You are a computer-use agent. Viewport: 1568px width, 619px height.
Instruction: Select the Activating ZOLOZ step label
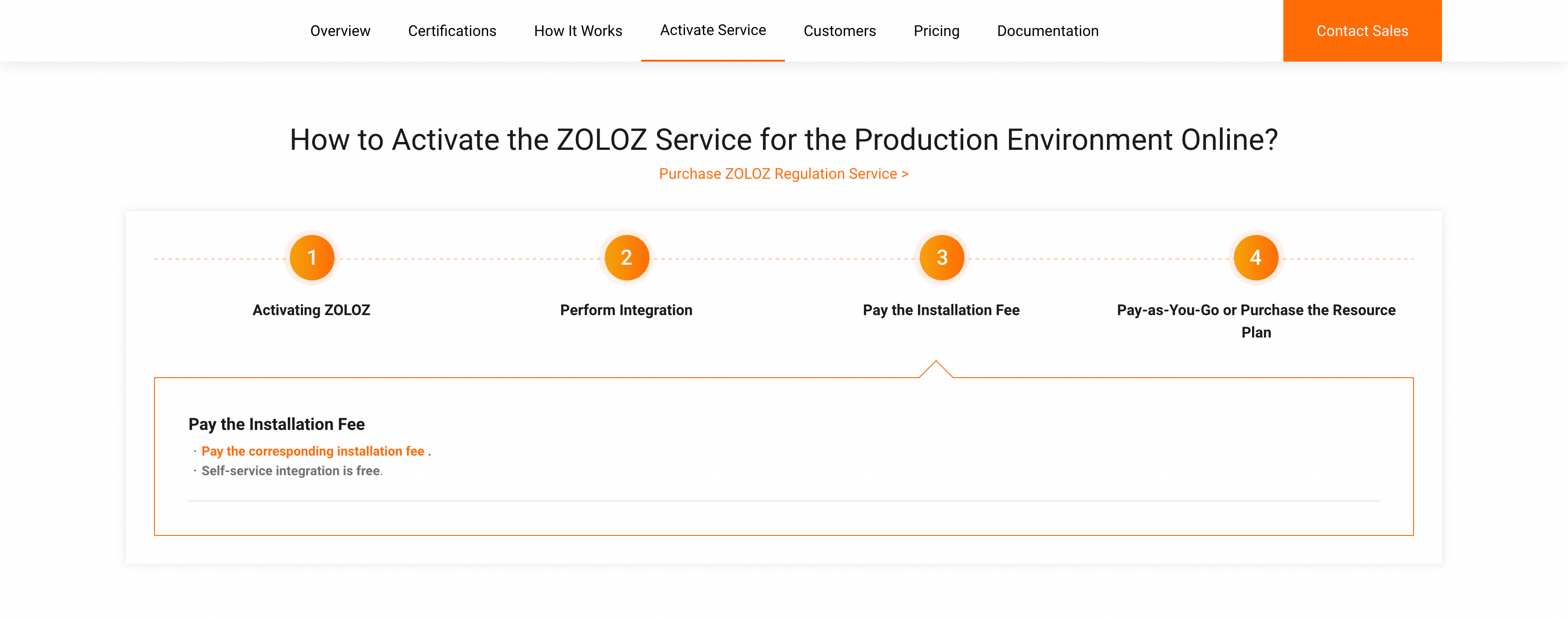[x=311, y=310]
